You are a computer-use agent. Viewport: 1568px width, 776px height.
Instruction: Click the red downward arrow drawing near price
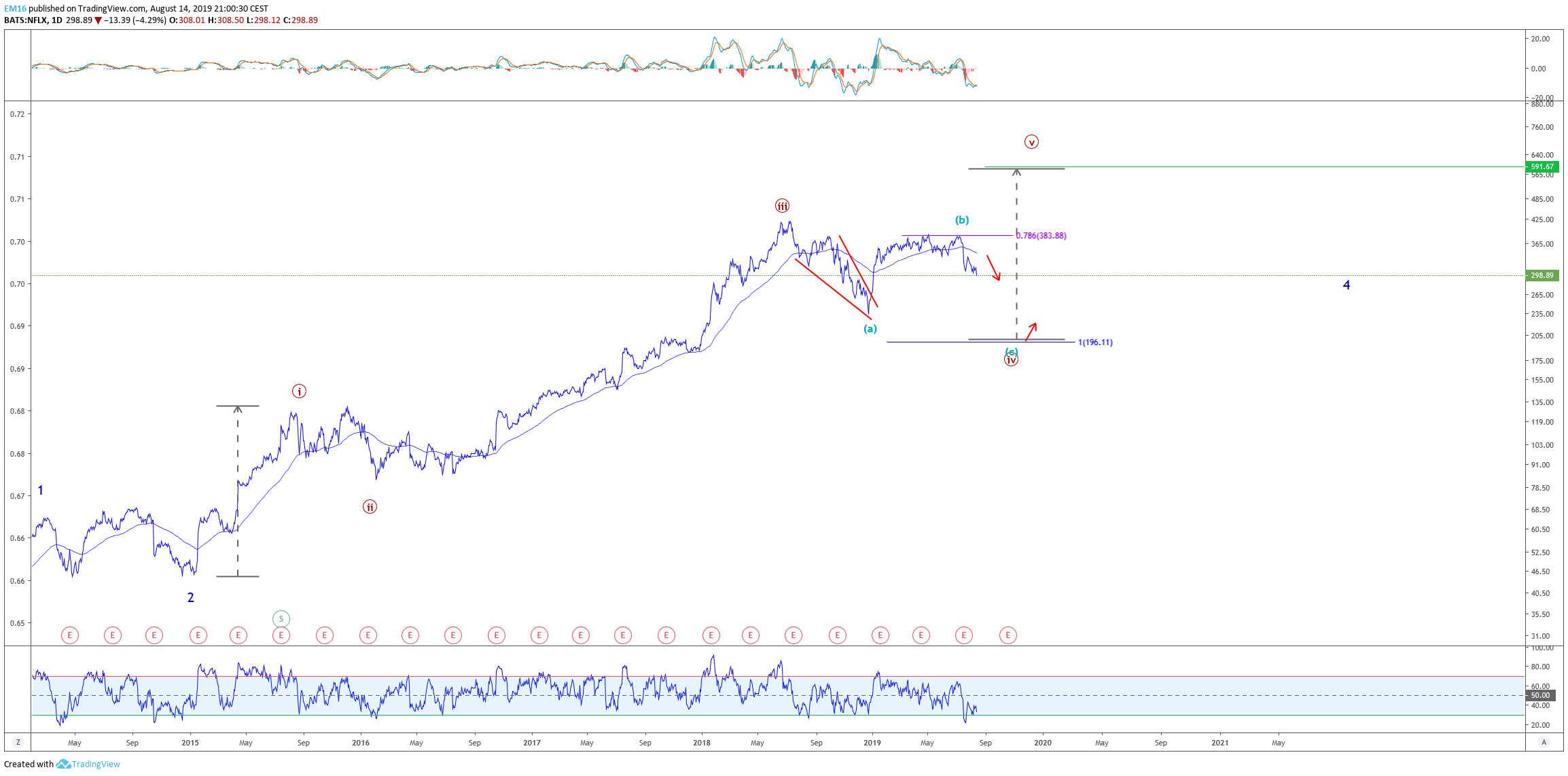pyautogui.click(x=993, y=268)
